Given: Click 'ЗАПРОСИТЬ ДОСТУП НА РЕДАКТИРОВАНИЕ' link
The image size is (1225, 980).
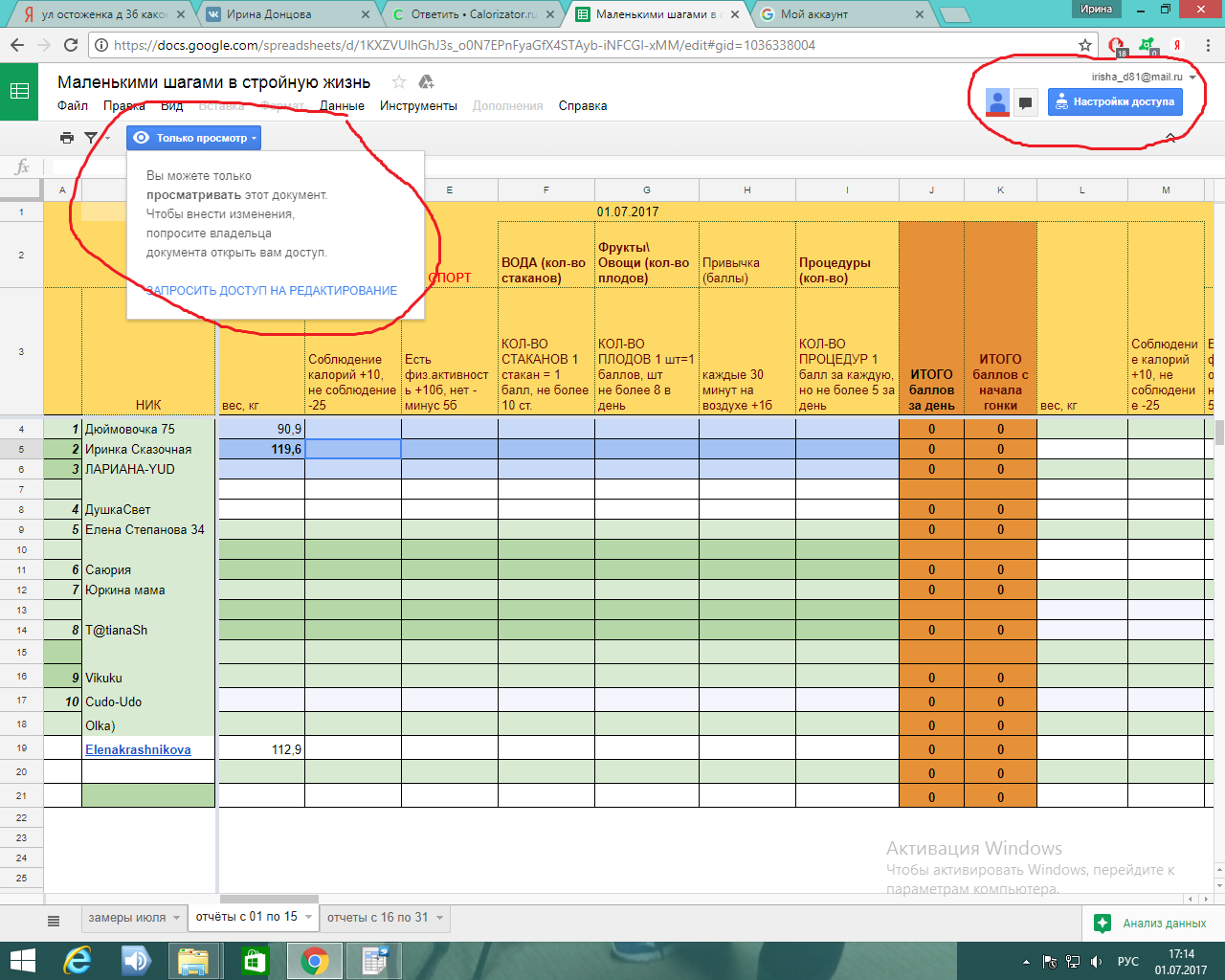Looking at the screenshot, I should [272, 291].
